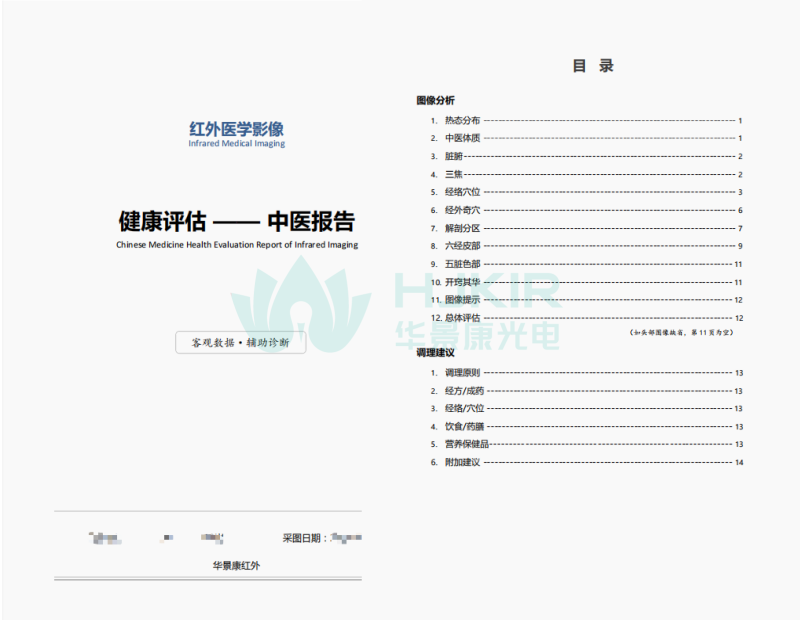Open the 经外奇穴 contents entry
Screen dimensions: 800x620
[462, 210]
